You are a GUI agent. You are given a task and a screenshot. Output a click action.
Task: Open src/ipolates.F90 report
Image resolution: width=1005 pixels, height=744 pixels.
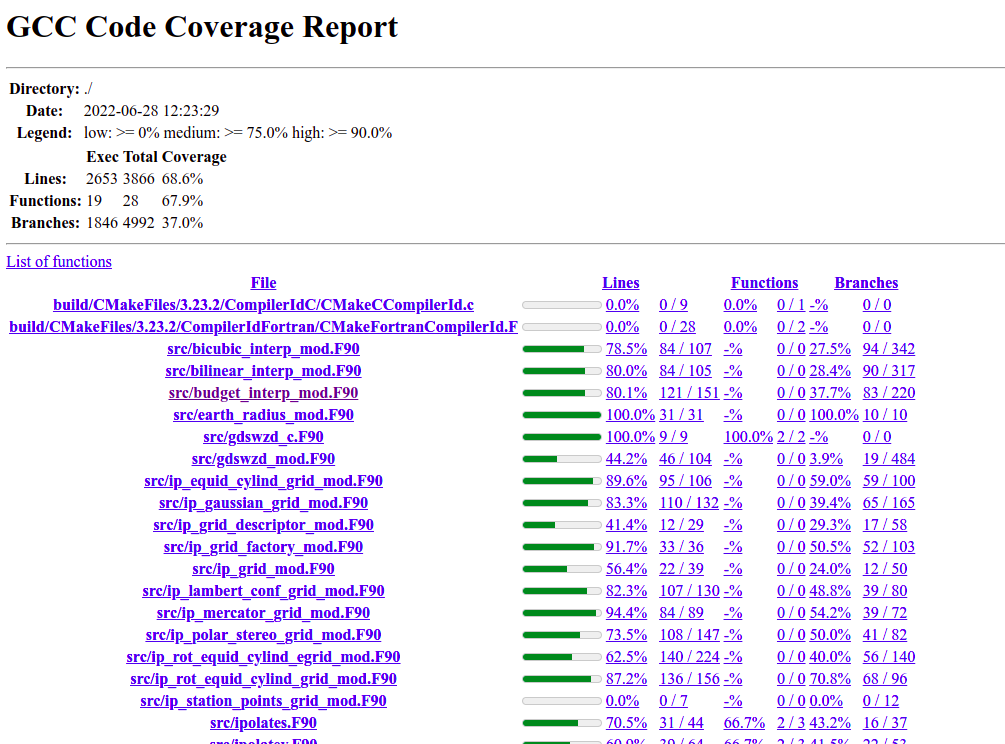pyautogui.click(x=263, y=723)
